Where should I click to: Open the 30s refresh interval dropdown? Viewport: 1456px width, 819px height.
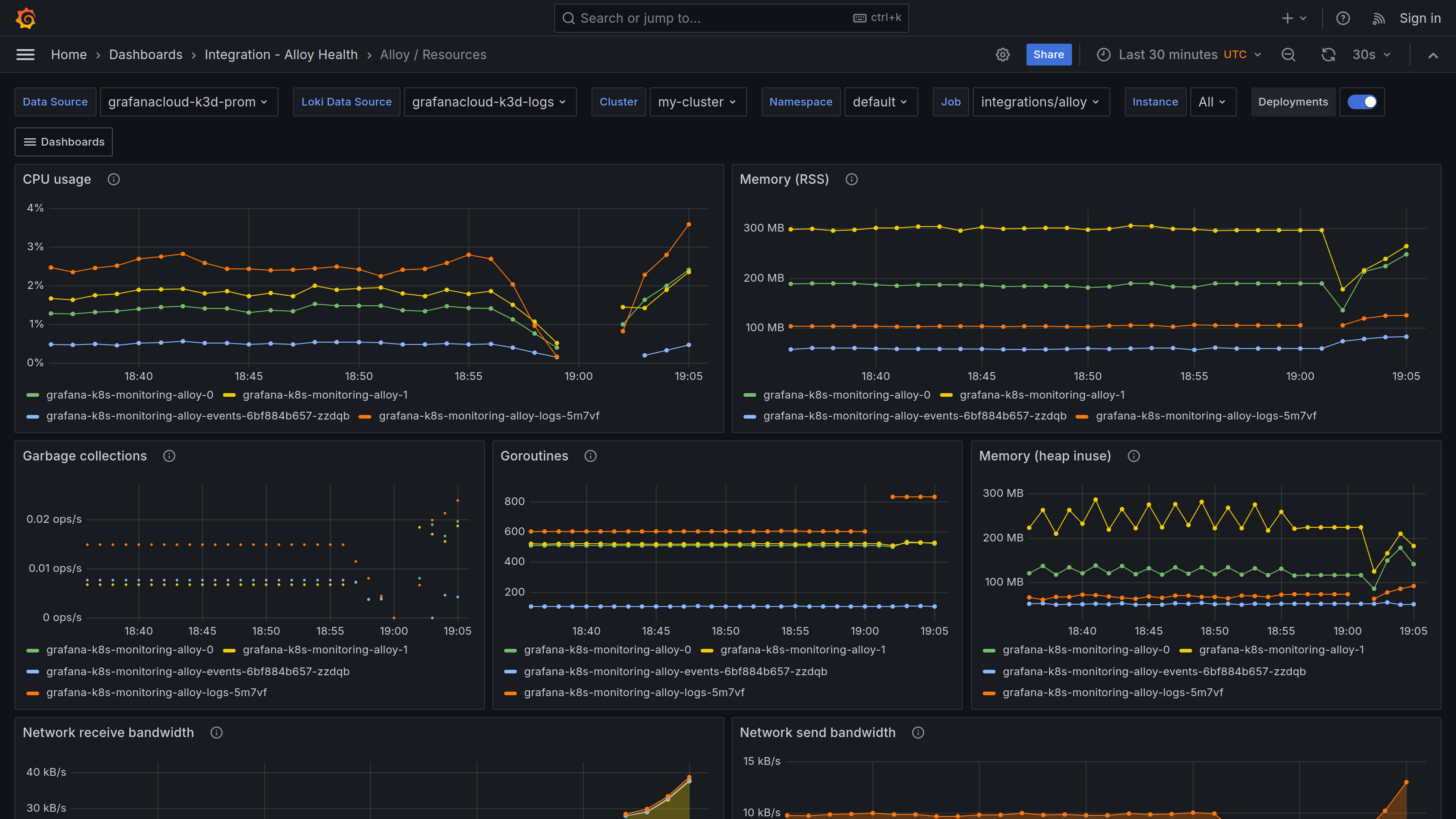(1370, 54)
